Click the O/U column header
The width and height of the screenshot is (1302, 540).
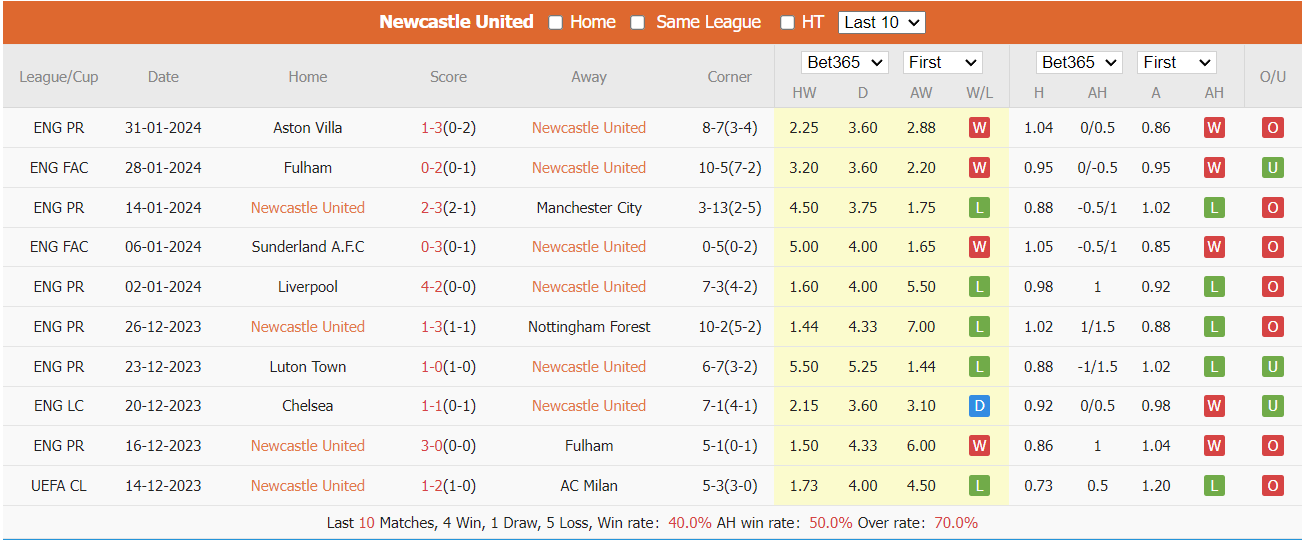(1273, 77)
